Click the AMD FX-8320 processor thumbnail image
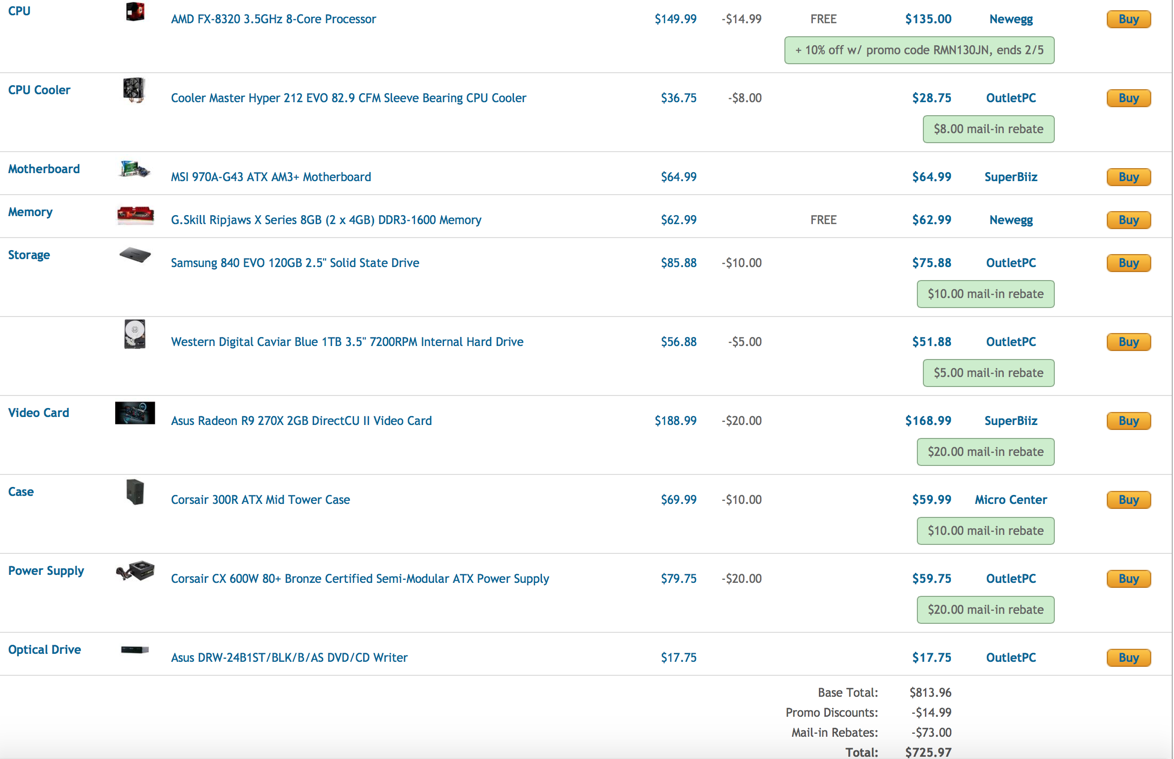Screen dimensions: 1174x759 [135, 12]
